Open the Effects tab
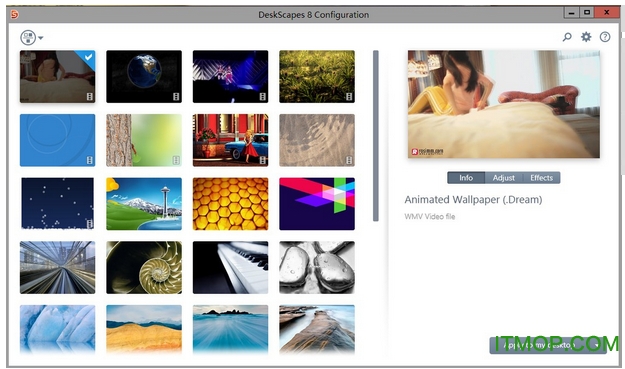This screenshot has width=625, height=369. coord(541,178)
